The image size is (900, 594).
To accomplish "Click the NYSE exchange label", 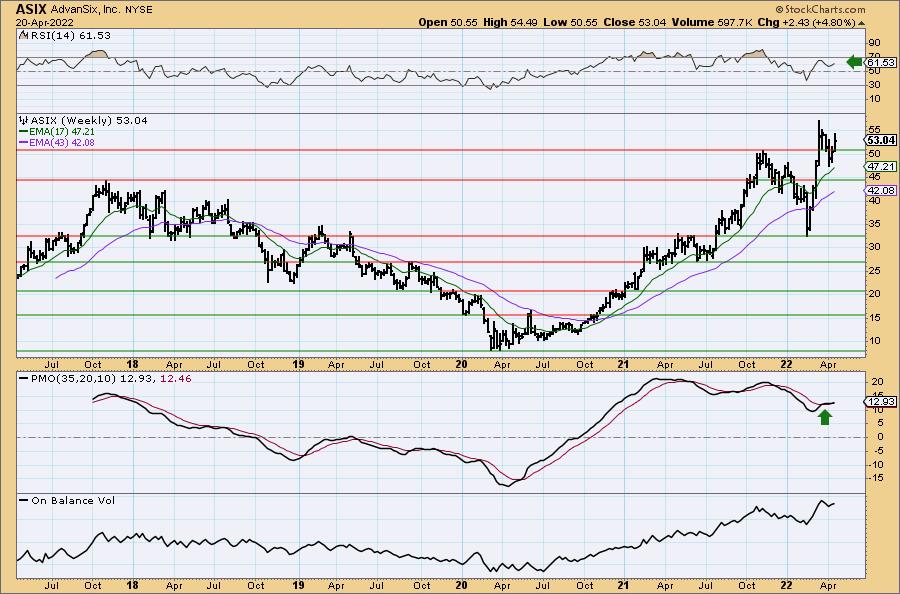I will (138, 10).
